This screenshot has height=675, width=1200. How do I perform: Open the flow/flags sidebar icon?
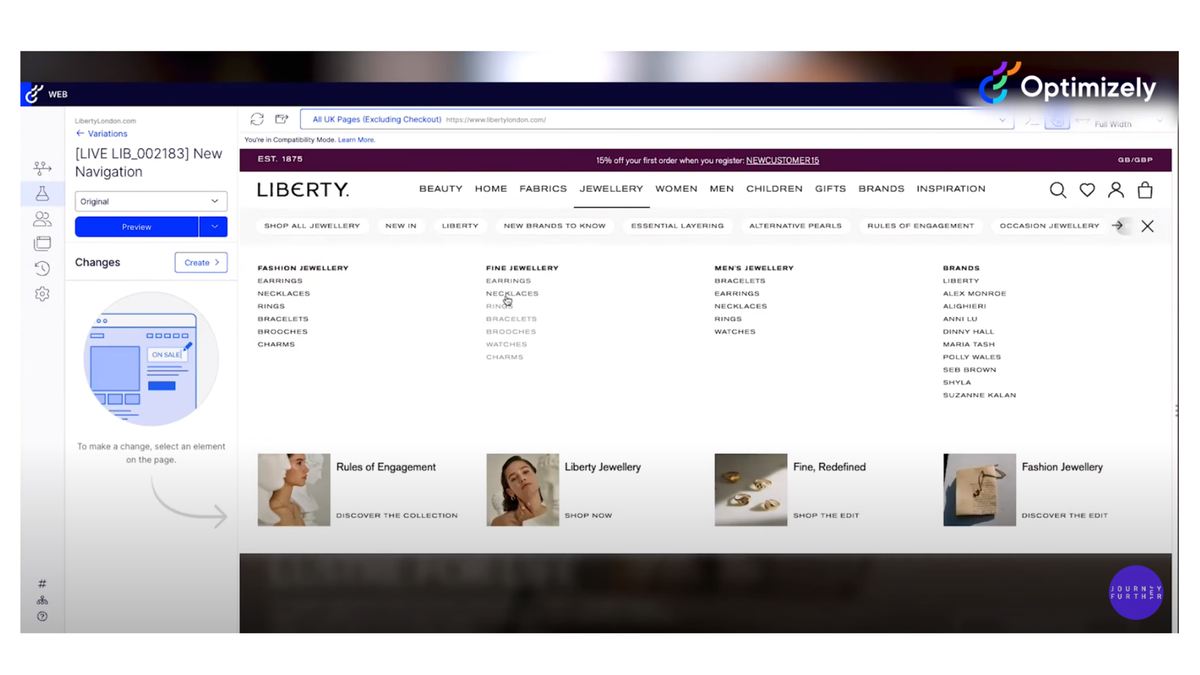(x=42, y=169)
